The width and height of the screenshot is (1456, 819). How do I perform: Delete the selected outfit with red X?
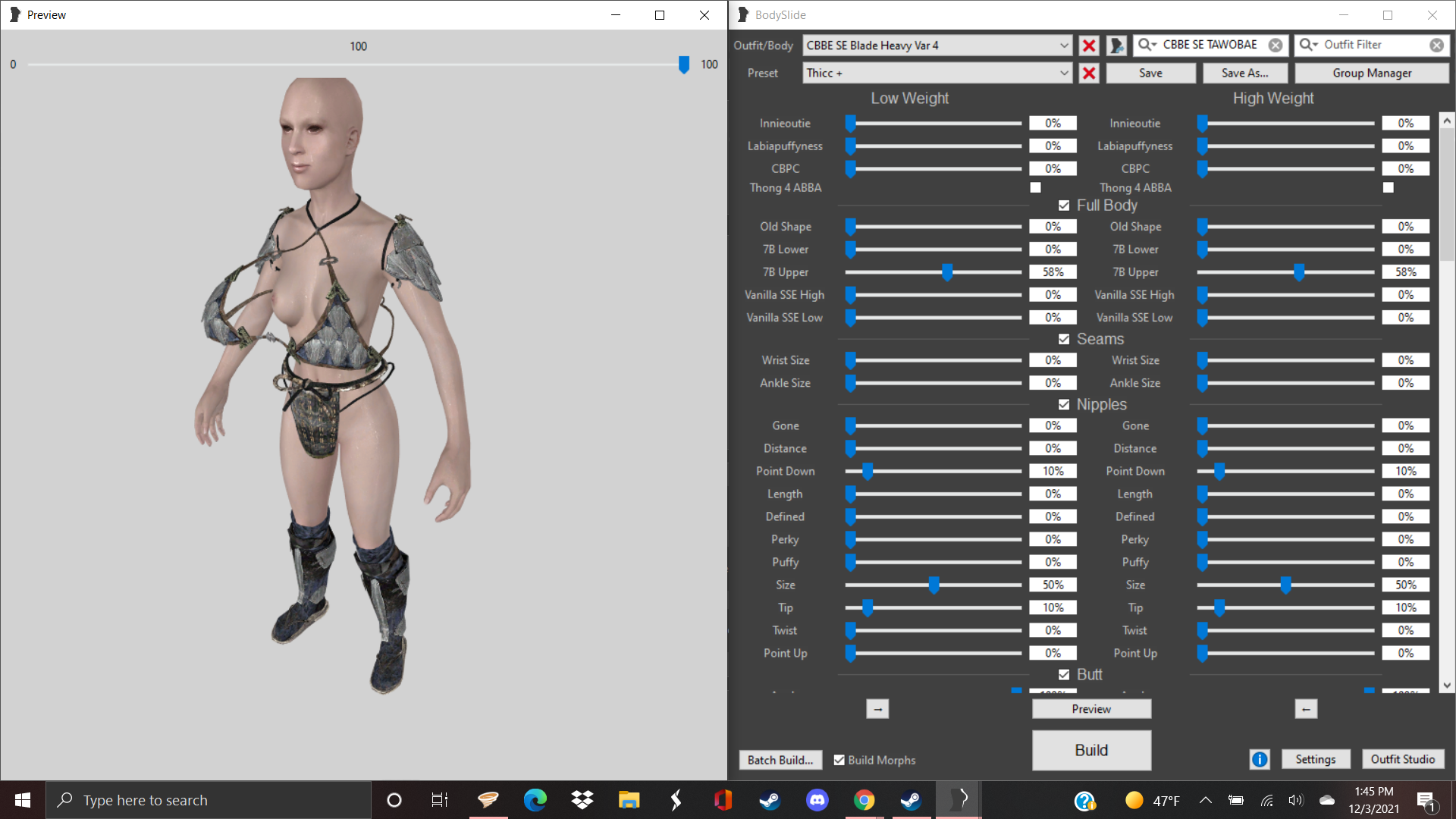[1089, 45]
